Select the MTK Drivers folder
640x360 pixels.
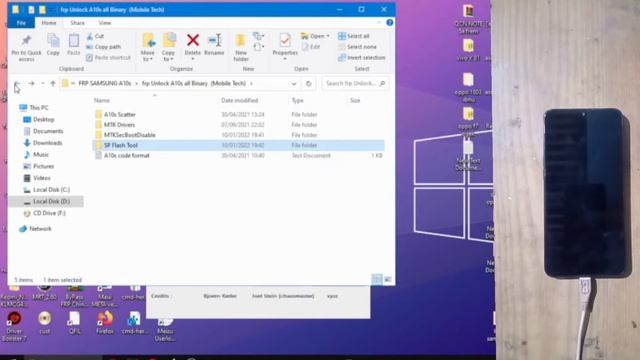pos(119,125)
